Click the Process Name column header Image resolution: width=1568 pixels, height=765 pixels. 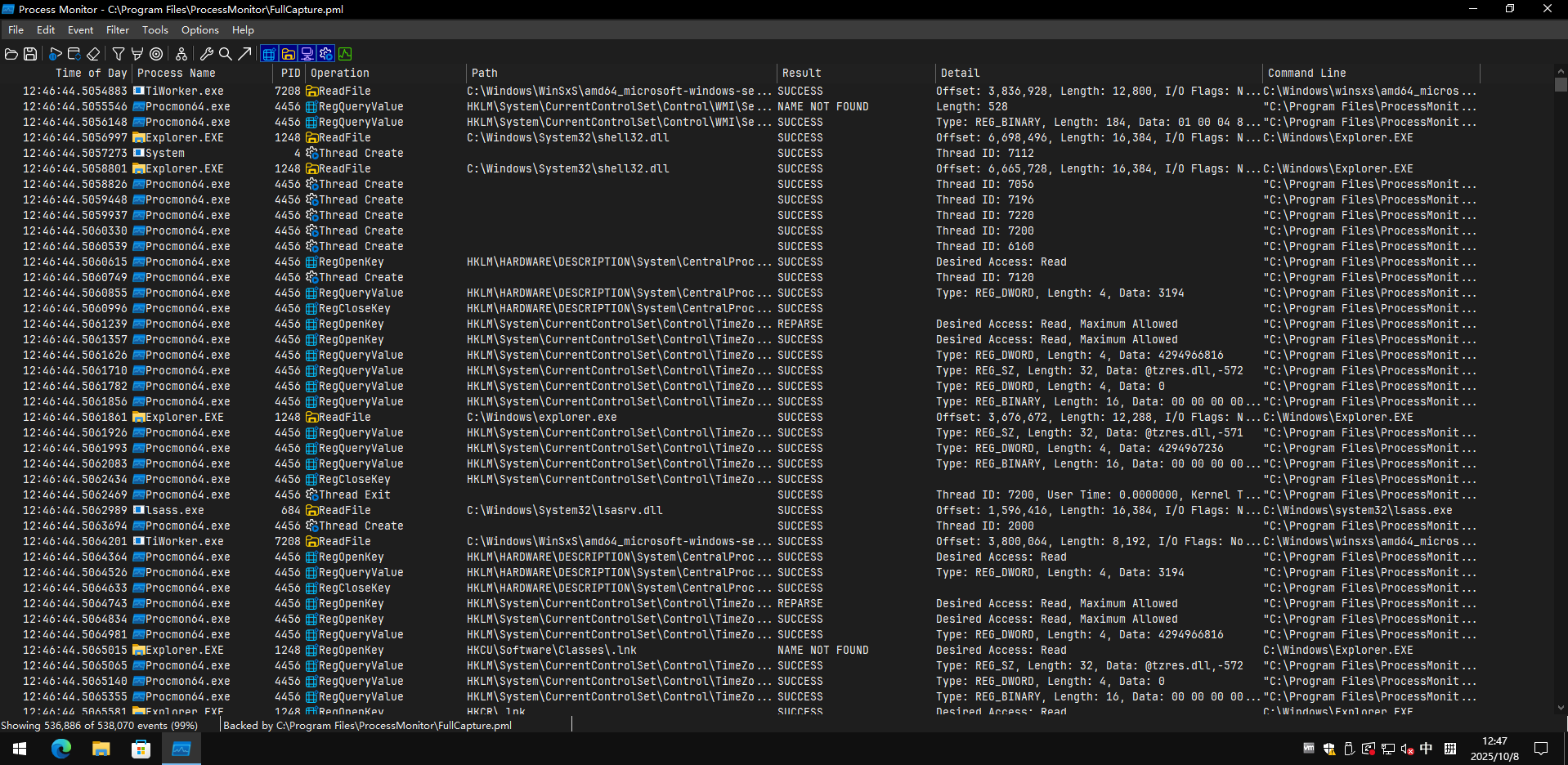coord(176,73)
